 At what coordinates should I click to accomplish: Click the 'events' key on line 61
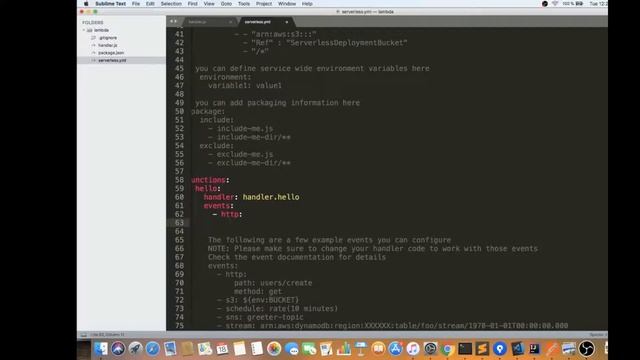[x=217, y=206]
